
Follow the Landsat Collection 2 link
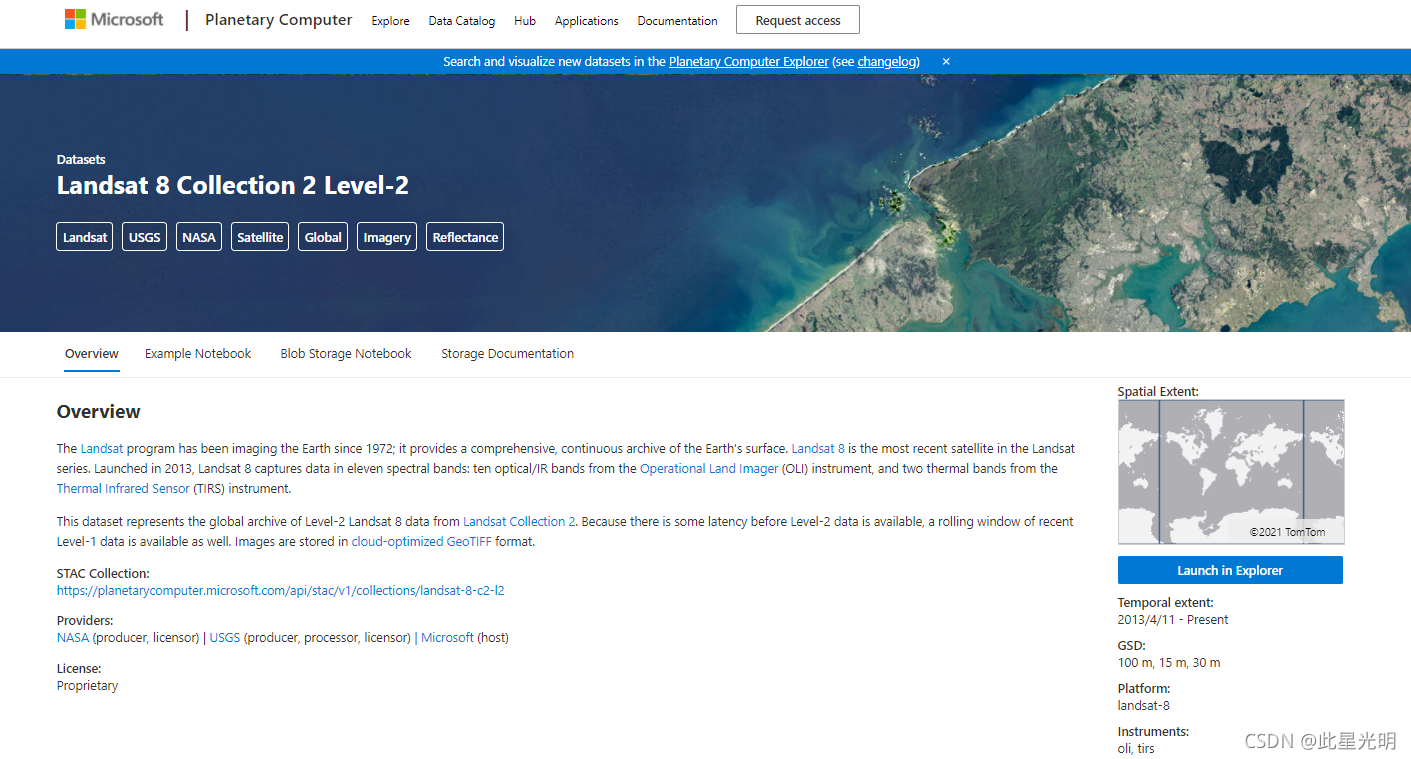pyautogui.click(x=519, y=522)
